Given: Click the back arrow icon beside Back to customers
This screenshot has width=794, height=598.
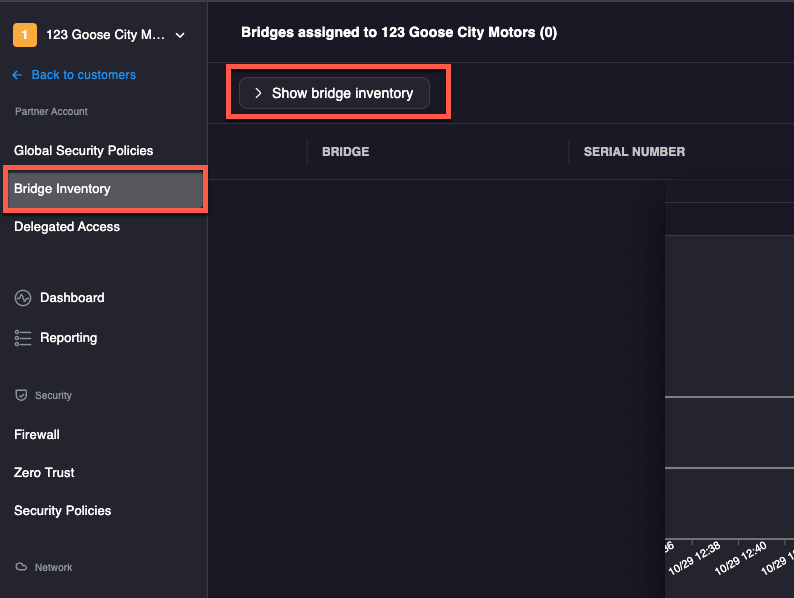Looking at the screenshot, I should click(17, 75).
